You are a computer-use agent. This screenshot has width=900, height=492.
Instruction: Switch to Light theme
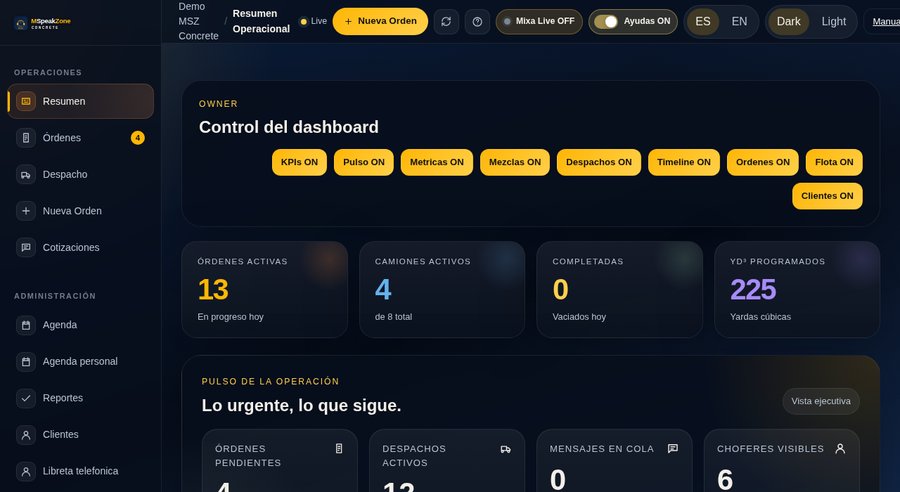[x=833, y=22]
